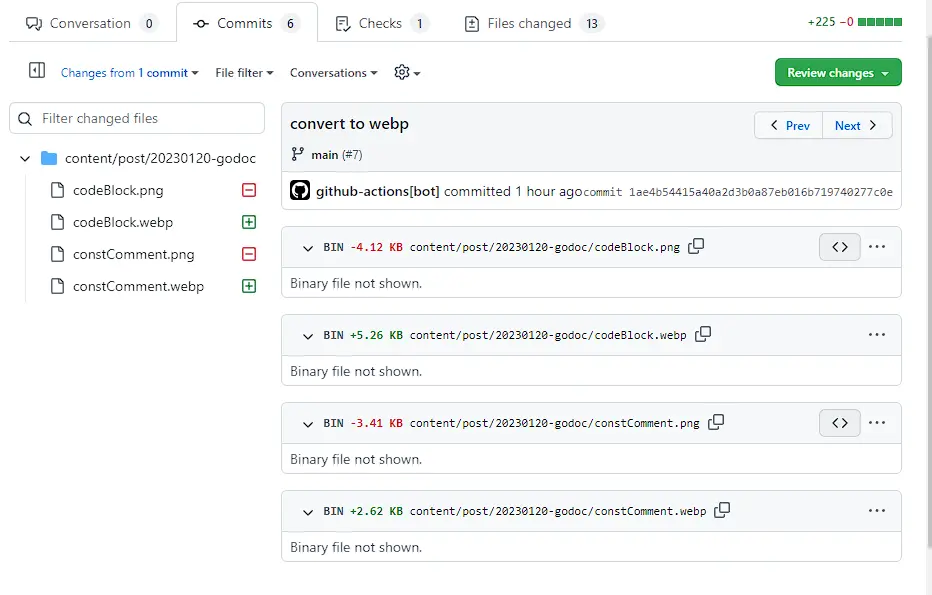Image resolution: width=932 pixels, height=595 pixels.
Task: Copy codeBlock.png file path
Action: click(696, 246)
